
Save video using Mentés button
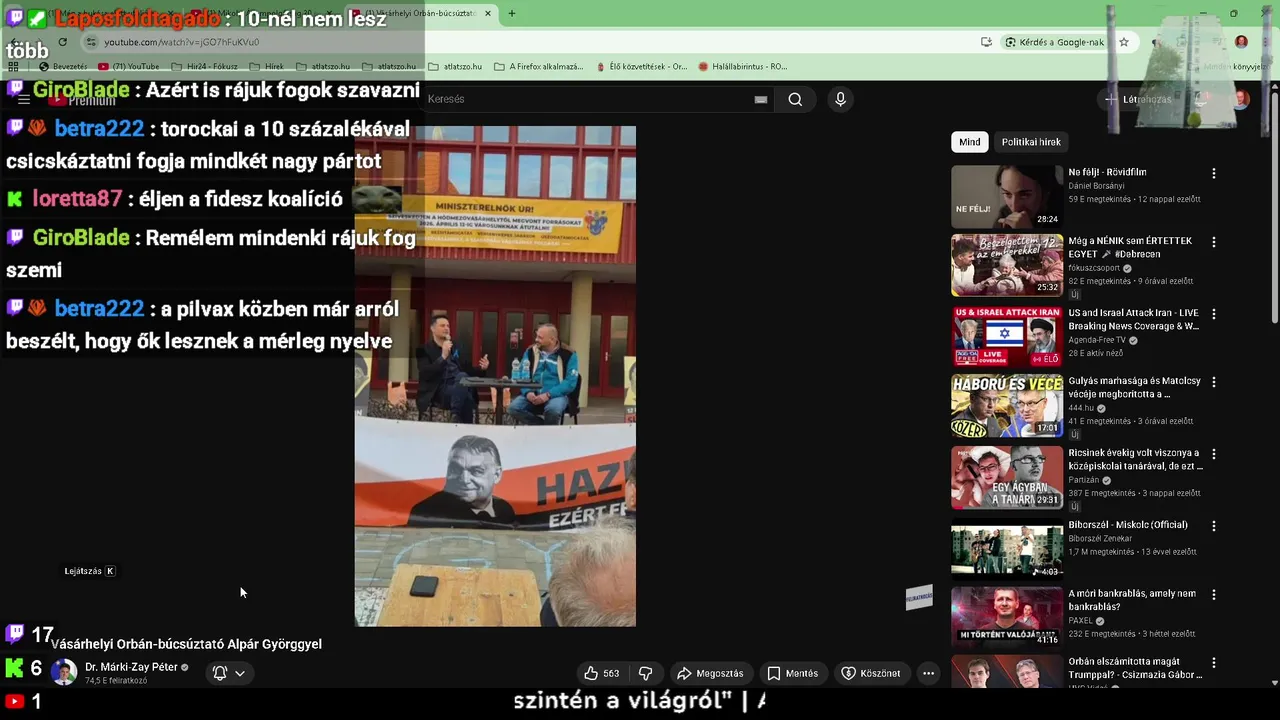tap(792, 673)
